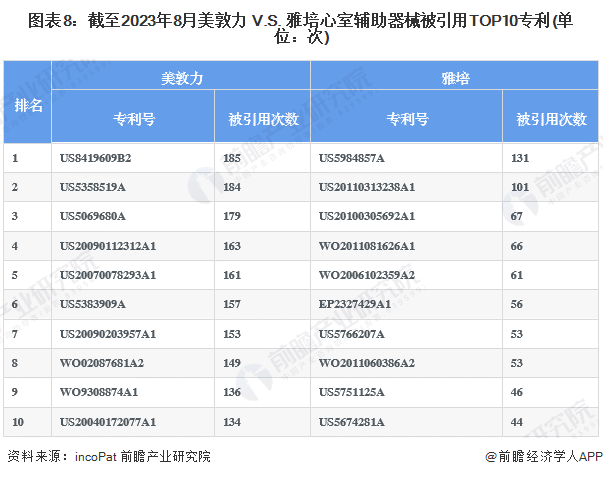Click citation count 44
This screenshot has width=603, height=477.
516,422
